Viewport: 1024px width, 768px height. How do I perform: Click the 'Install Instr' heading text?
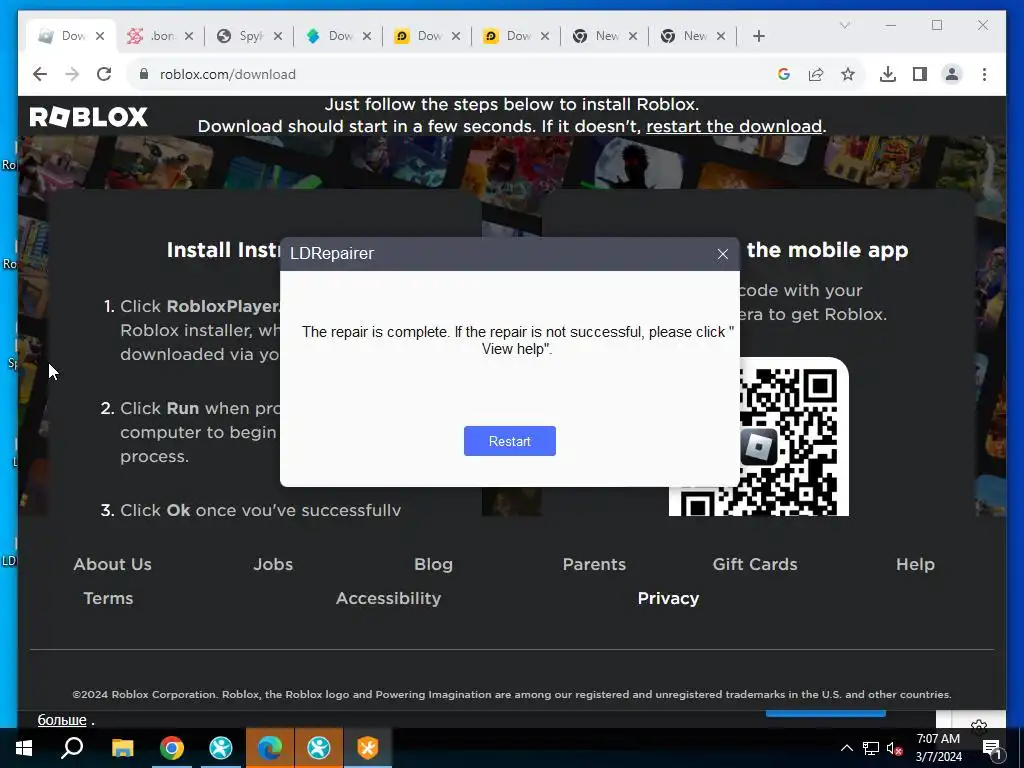click(x=223, y=250)
